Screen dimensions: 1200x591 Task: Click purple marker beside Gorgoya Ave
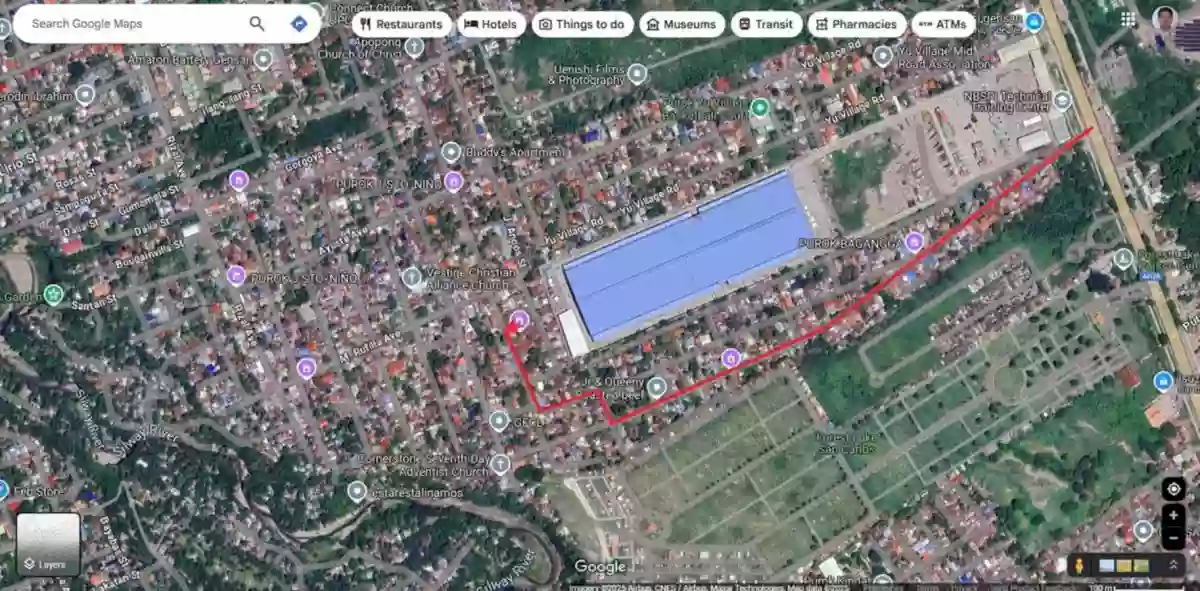tap(239, 180)
